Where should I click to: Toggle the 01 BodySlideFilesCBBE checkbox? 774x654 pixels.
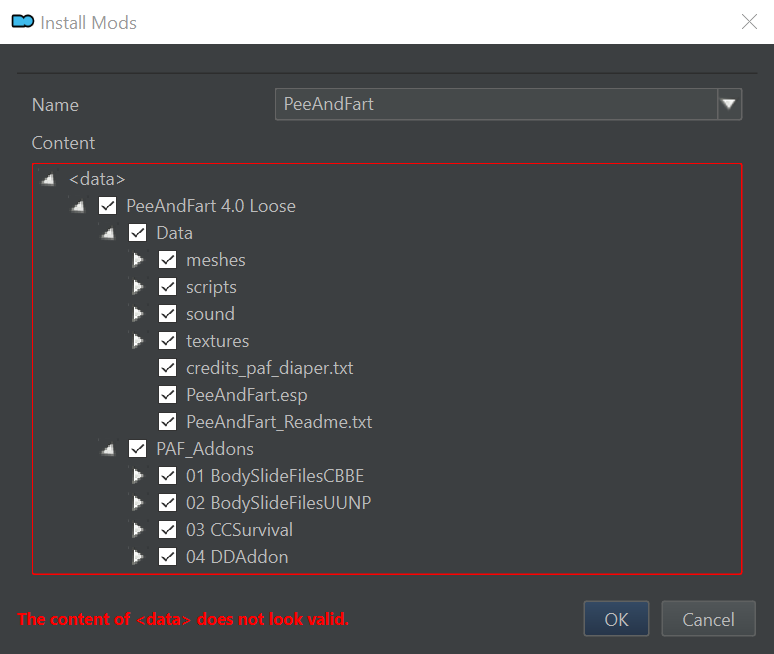coord(167,476)
